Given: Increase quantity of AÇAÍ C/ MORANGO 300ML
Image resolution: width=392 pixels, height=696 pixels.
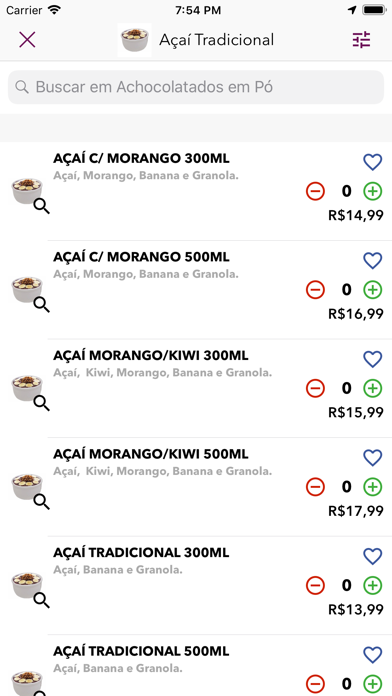Looking at the screenshot, I should [x=372, y=191].
